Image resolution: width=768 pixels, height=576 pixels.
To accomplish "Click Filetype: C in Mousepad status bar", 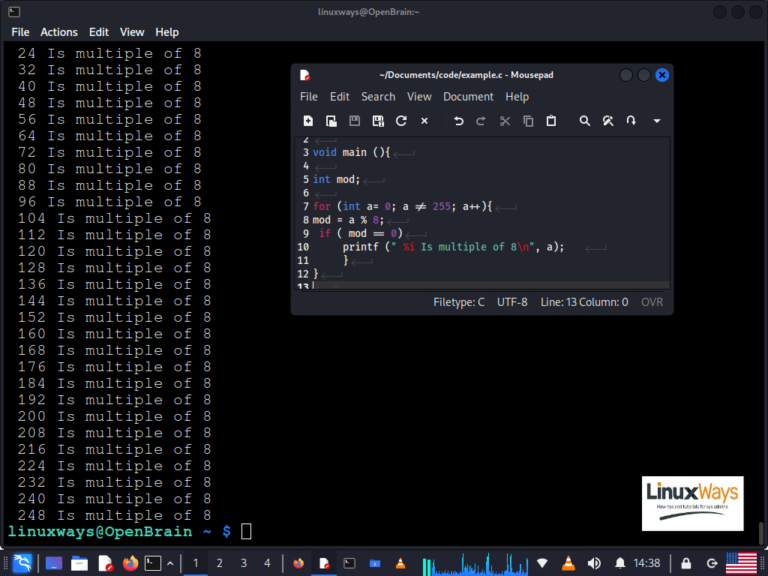I will (x=458, y=302).
